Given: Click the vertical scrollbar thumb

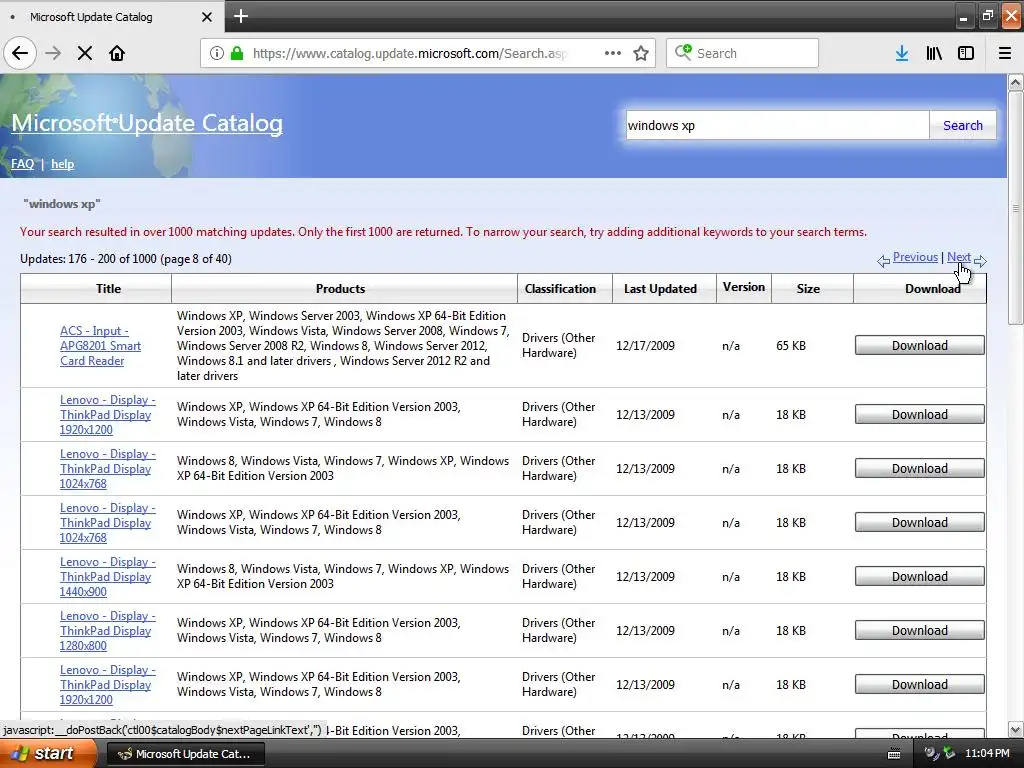Looking at the screenshot, I should click(x=1016, y=208).
